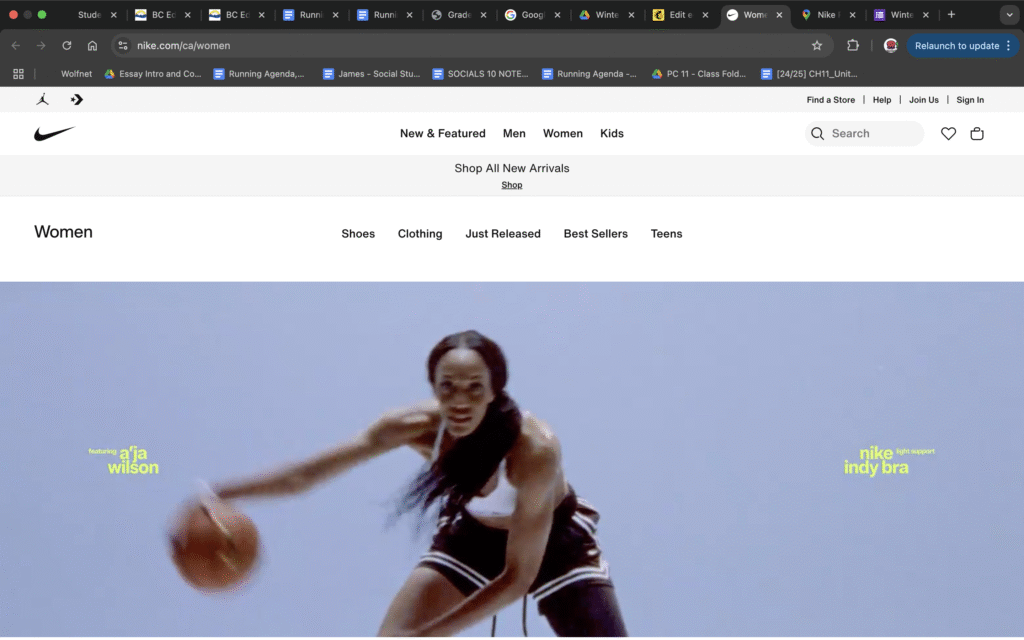Screen dimensions: 1024x640
Task: Open Chrome extensions puzzle icon
Action: tap(852, 45)
